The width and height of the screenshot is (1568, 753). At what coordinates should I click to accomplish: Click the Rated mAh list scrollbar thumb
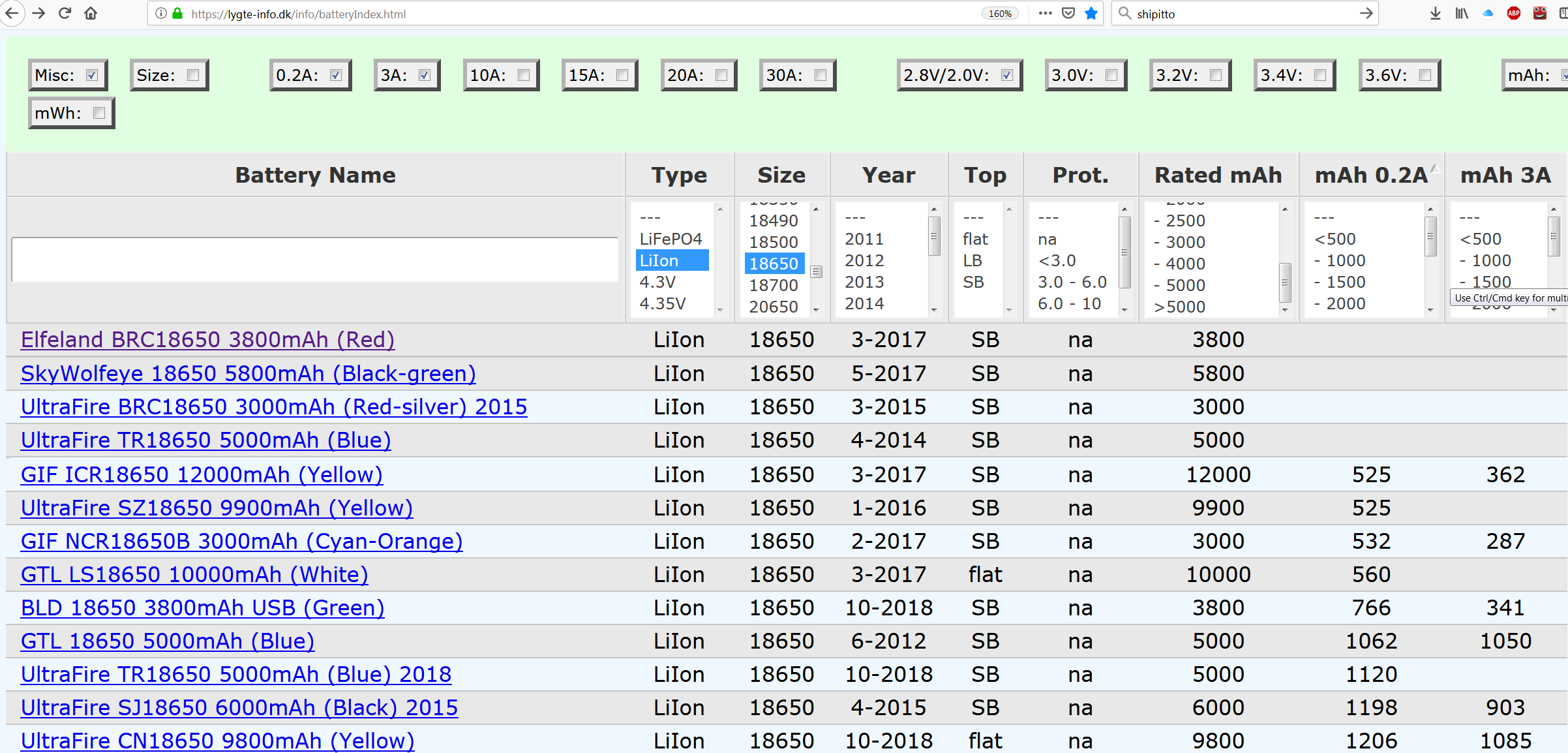pos(1284,282)
